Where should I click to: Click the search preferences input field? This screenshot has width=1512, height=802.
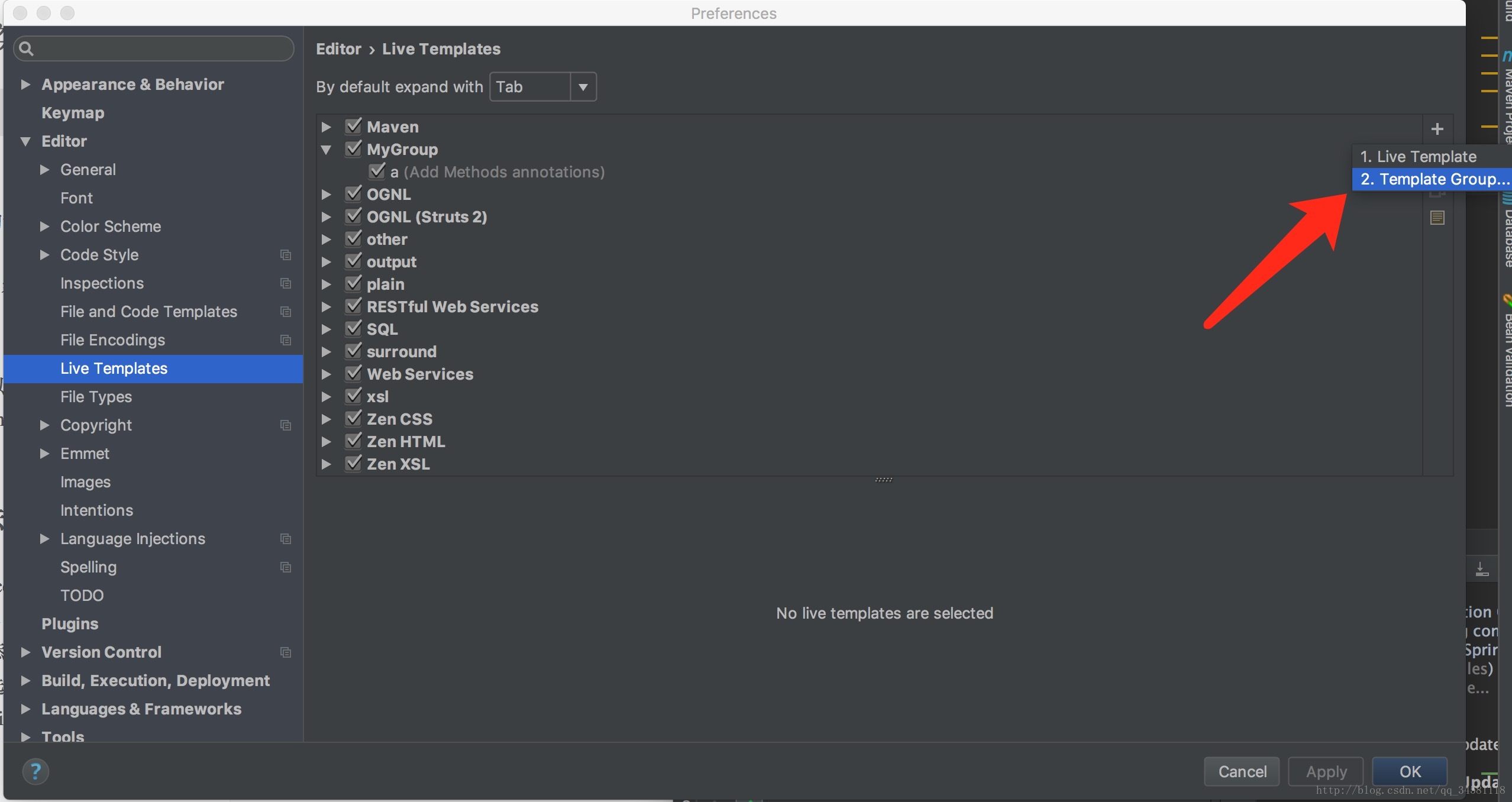click(x=154, y=48)
